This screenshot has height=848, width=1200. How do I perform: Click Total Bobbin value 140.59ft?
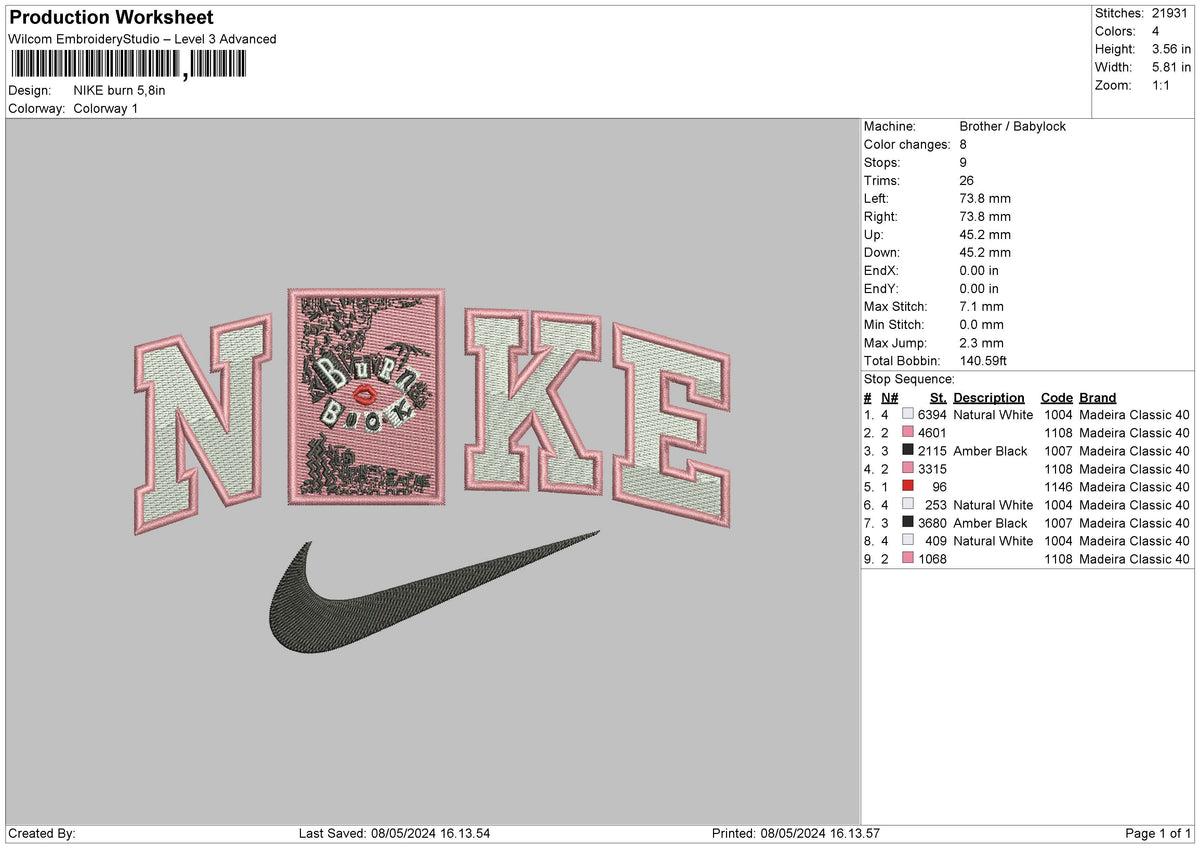(984, 361)
